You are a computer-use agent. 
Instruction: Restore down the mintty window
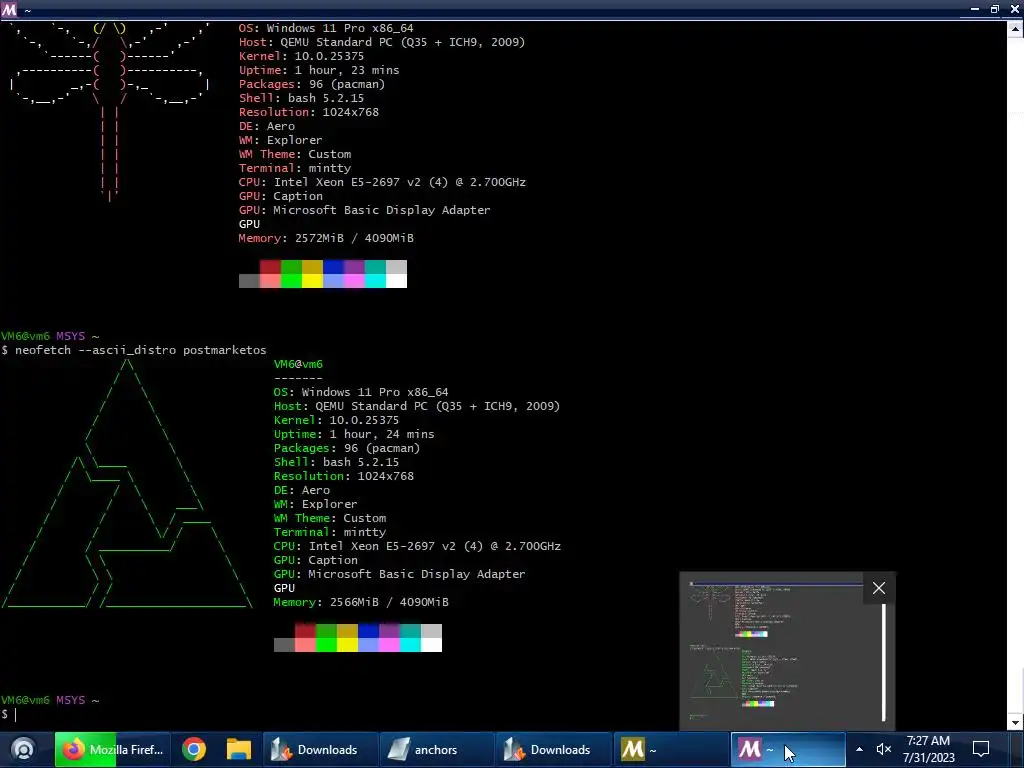(x=995, y=9)
